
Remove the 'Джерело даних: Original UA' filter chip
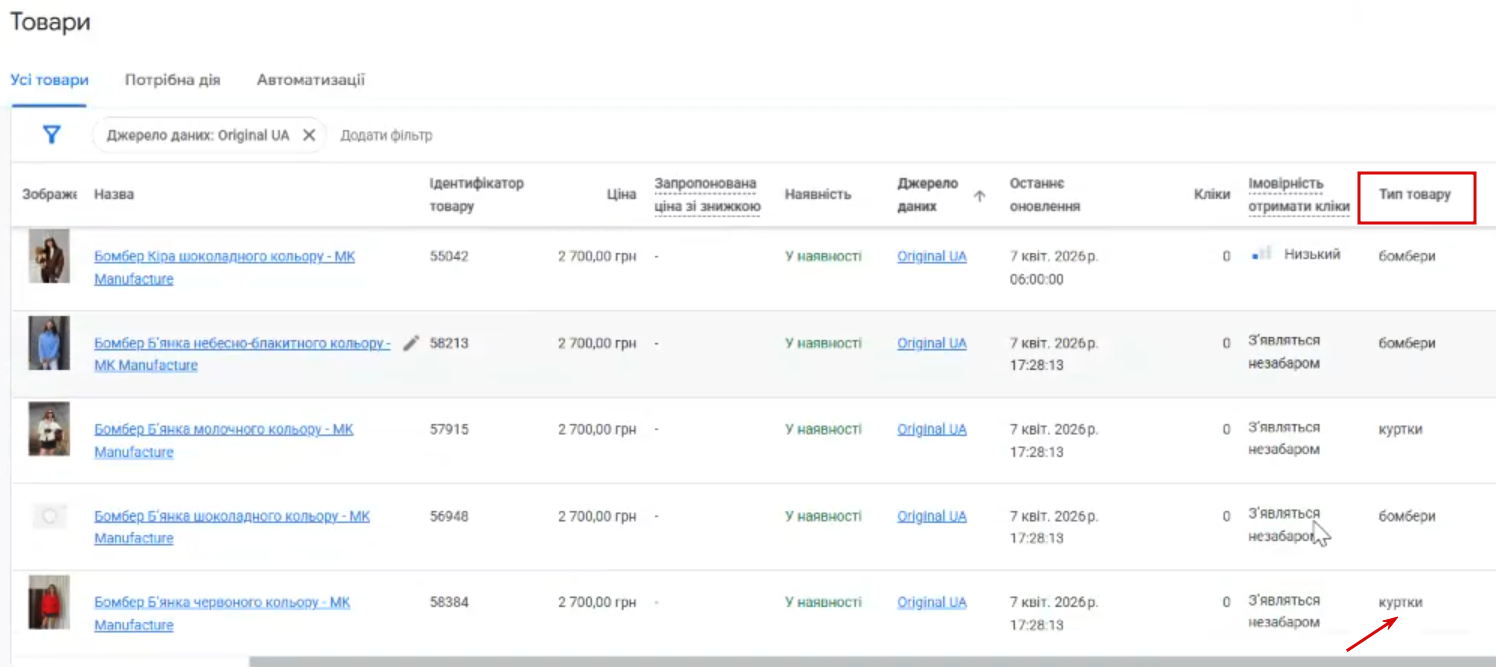click(309, 135)
